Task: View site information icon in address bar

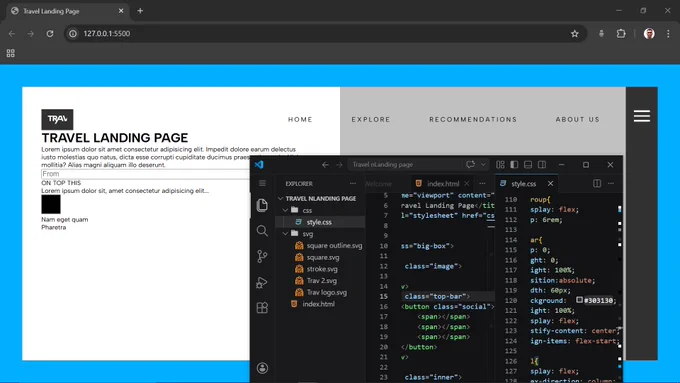Action: click(x=73, y=33)
